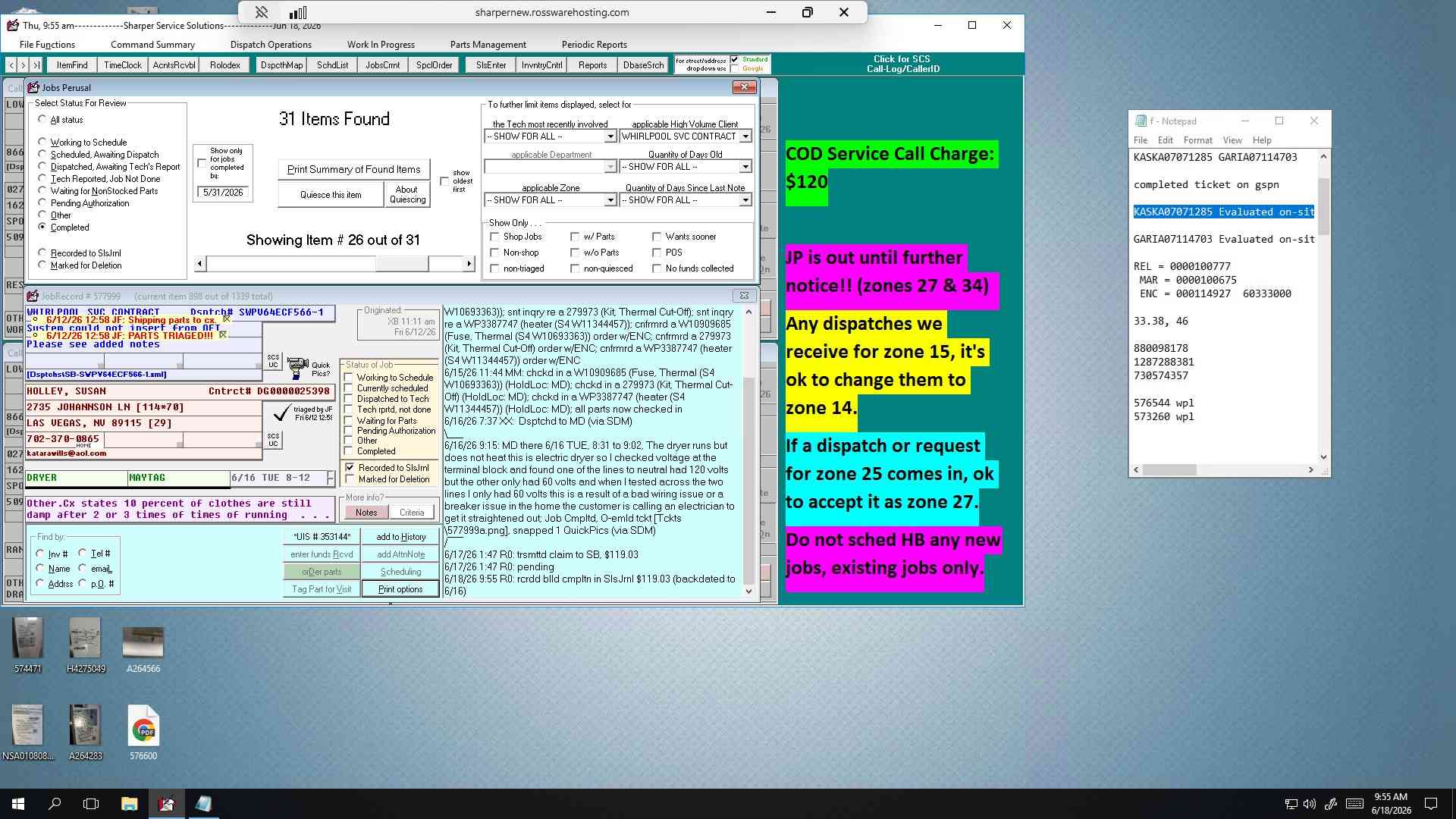Image resolution: width=1456 pixels, height=819 pixels.
Task: Click the signal bars icon in the remote toolbar
Action: (298, 12)
